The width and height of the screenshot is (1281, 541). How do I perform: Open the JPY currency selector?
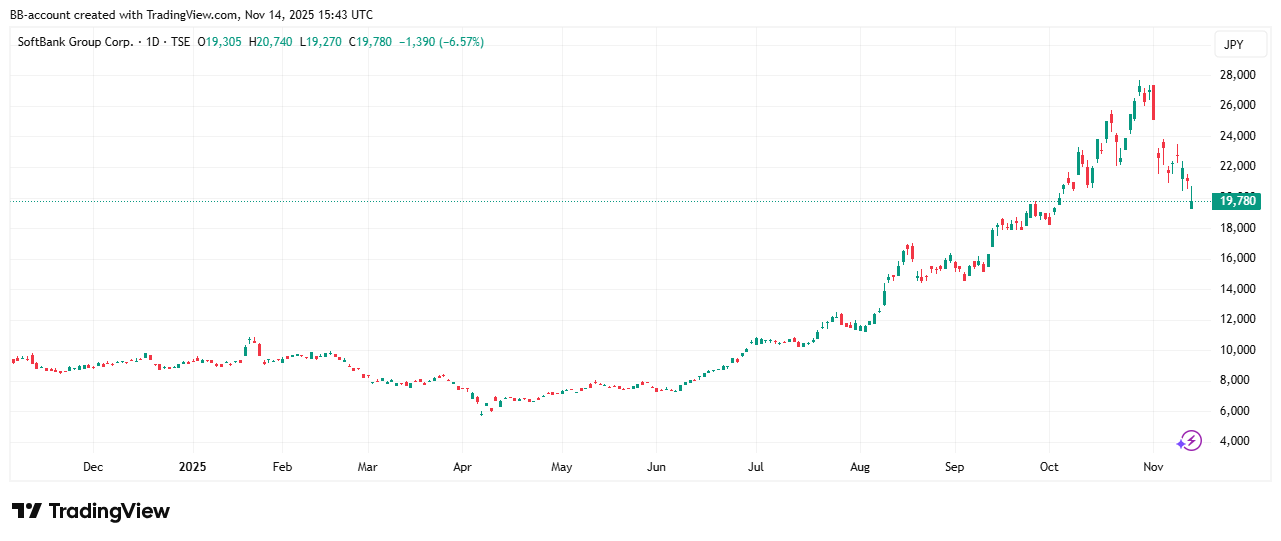pos(1232,44)
